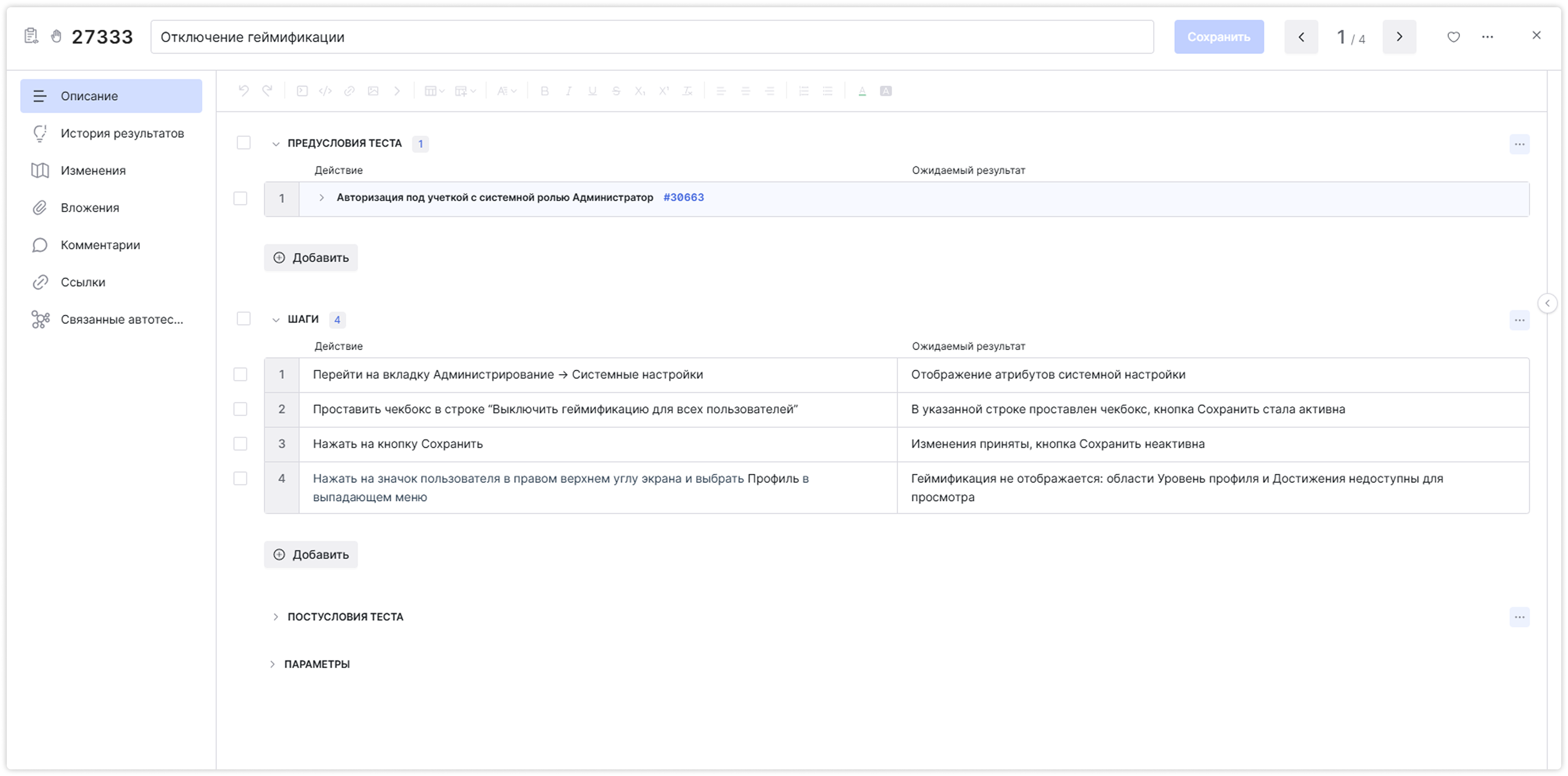Select all preconditions via Предусловия теста checkbox
The image size is (1568, 776).
(x=243, y=143)
